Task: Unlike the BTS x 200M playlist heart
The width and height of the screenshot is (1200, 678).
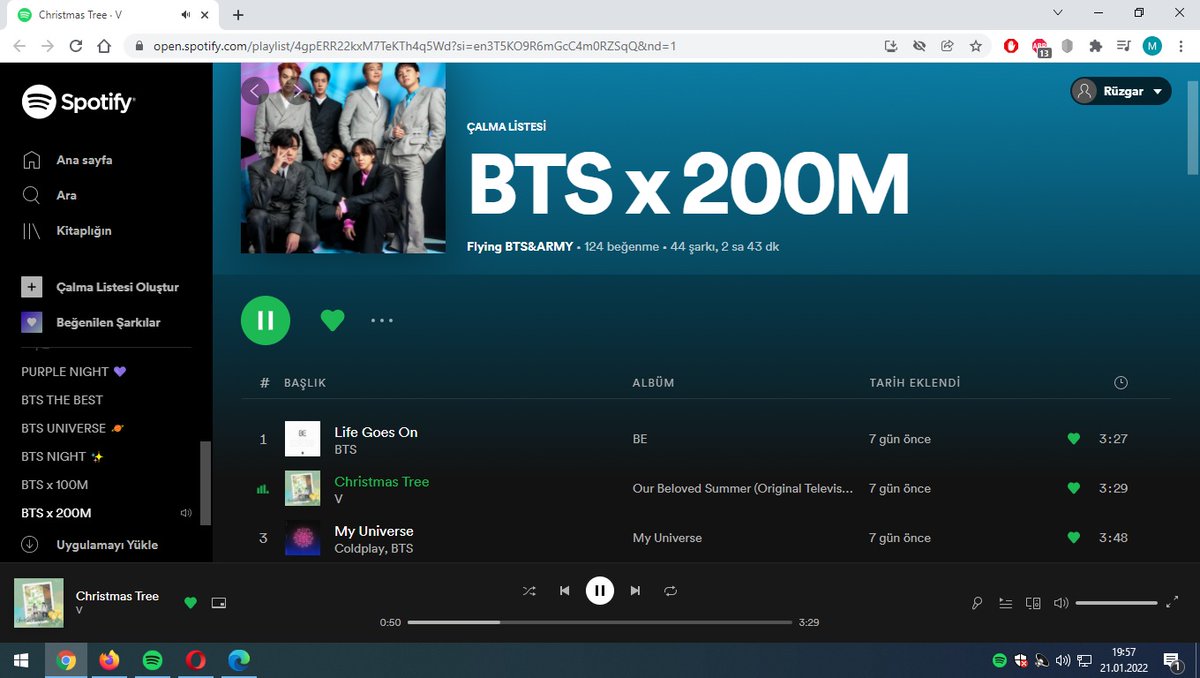Action: (332, 320)
